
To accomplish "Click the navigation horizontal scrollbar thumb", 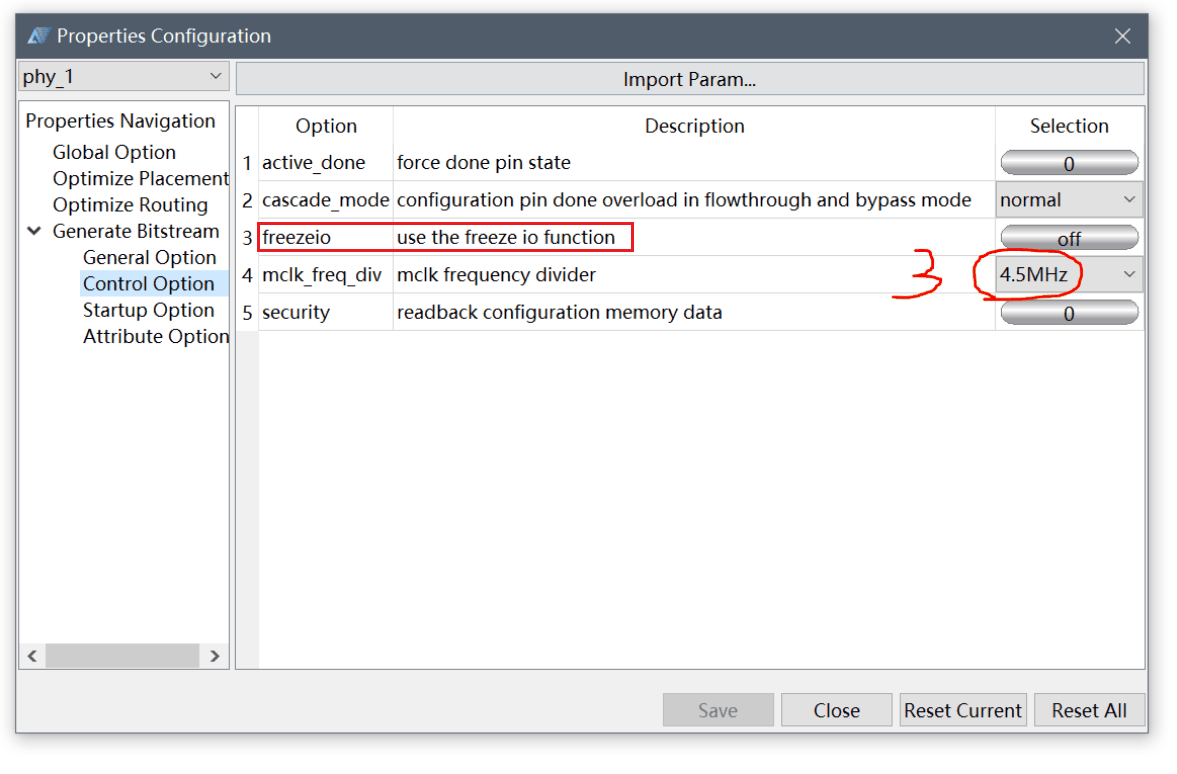I will 122,655.
